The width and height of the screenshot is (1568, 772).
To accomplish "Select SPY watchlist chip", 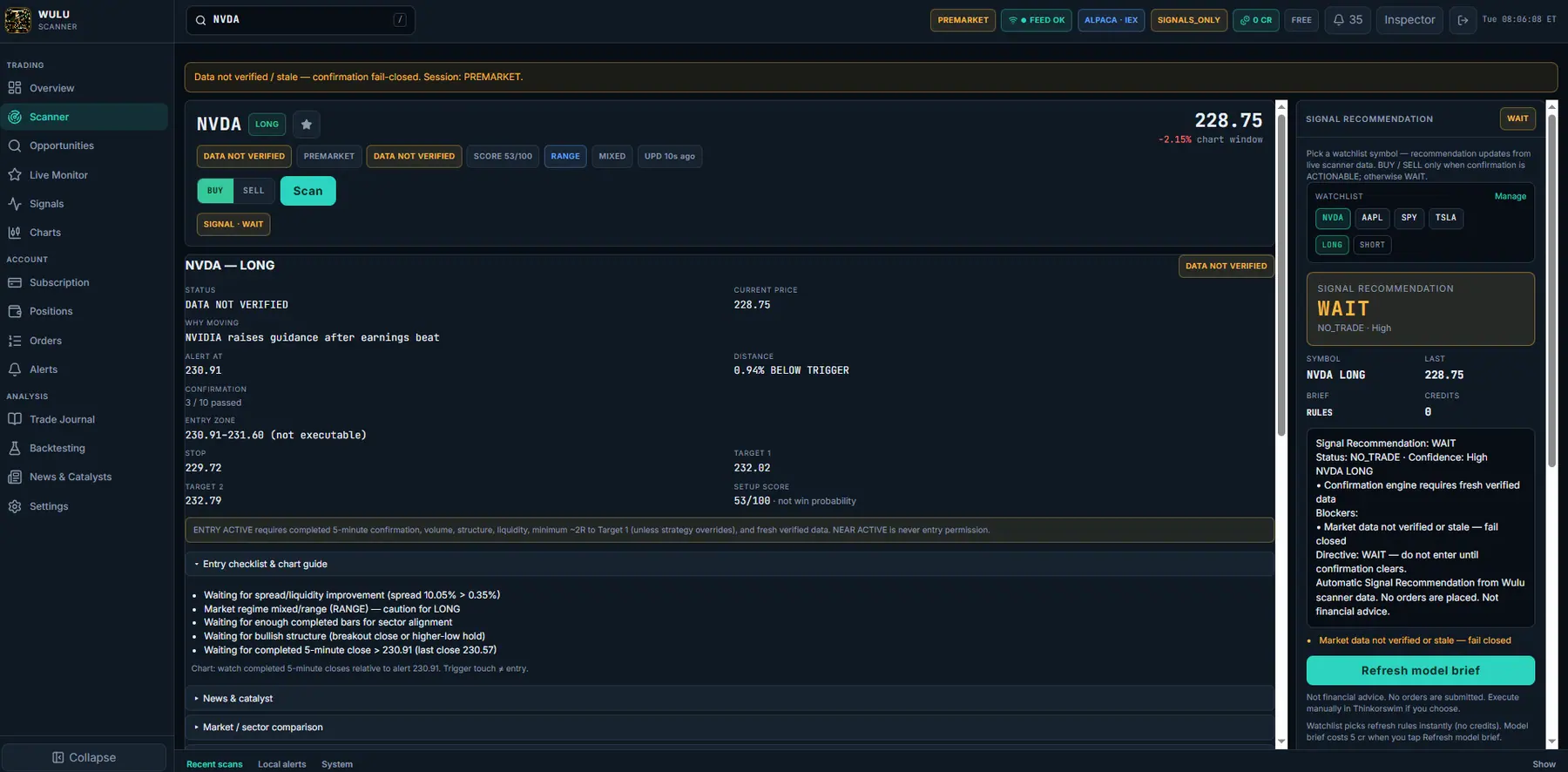I will tap(1409, 218).
